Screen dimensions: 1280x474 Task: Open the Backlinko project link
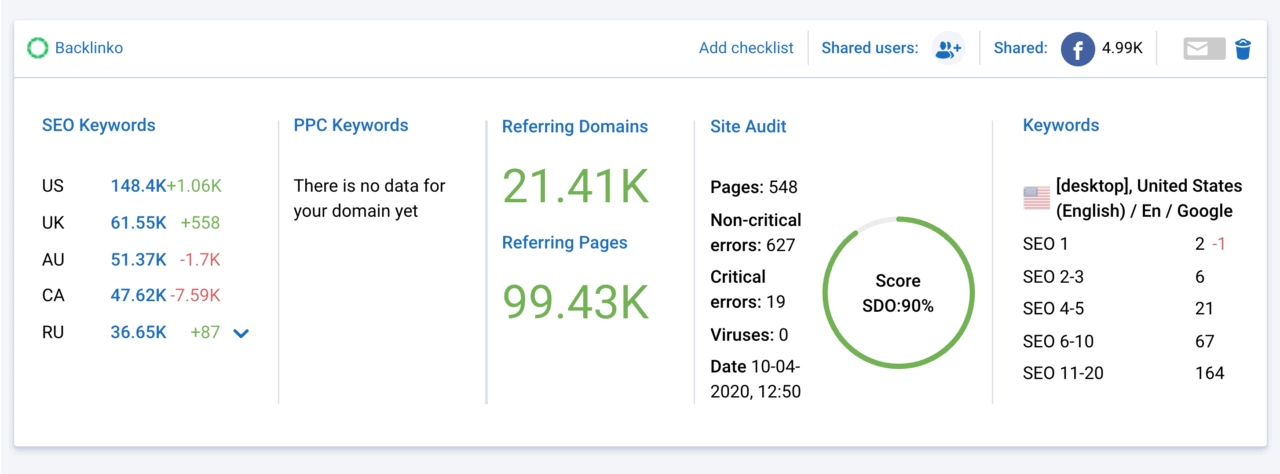[x=89, y=48]
